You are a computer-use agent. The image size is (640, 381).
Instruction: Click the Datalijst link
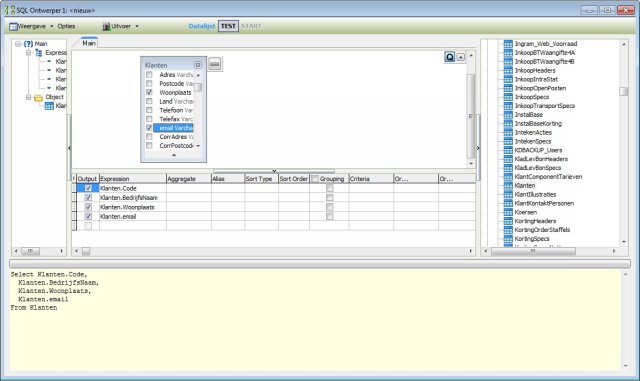[x=202, y=26]
